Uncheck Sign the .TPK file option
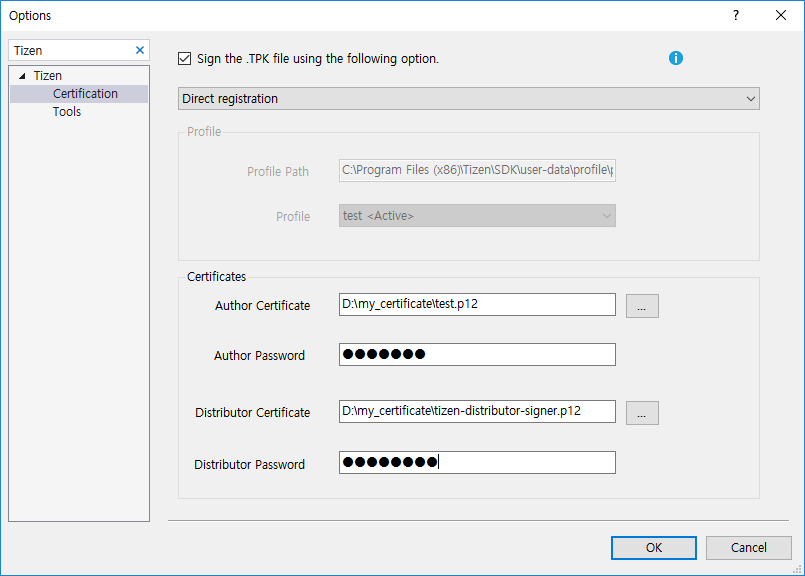Viewport: 805px width, 576px height. [x=185, y=58]
